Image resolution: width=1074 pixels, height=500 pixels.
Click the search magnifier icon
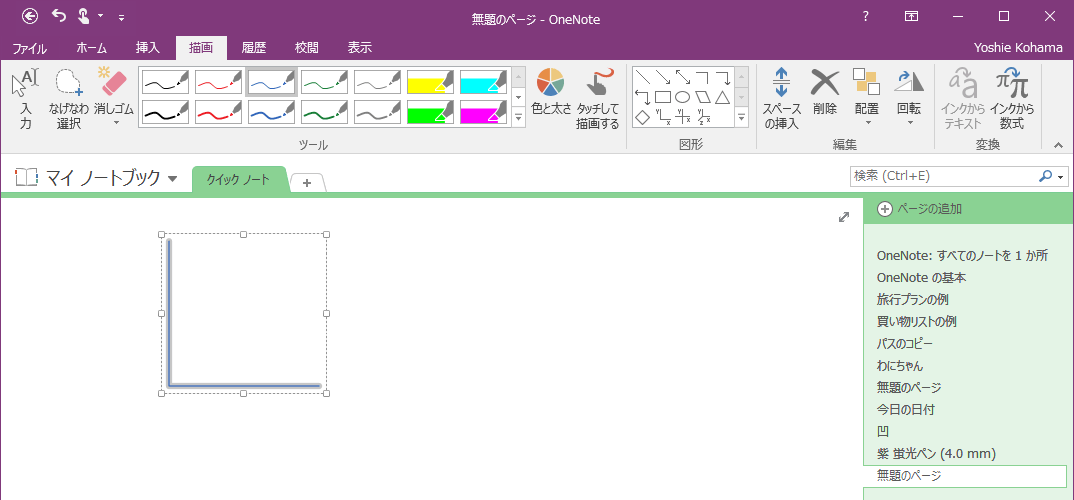1045,176
